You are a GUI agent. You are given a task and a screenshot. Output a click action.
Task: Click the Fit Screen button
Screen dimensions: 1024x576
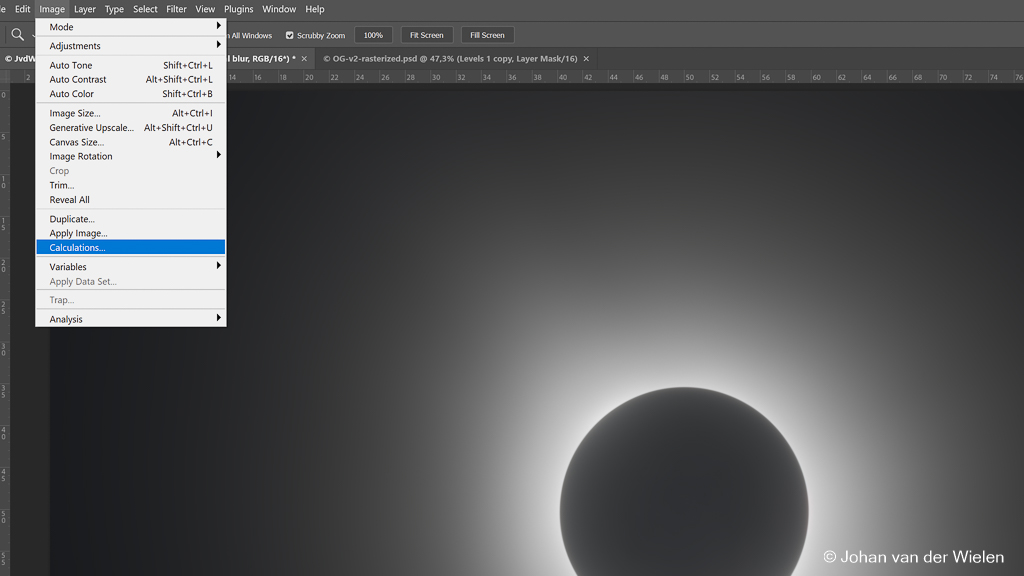426,35
